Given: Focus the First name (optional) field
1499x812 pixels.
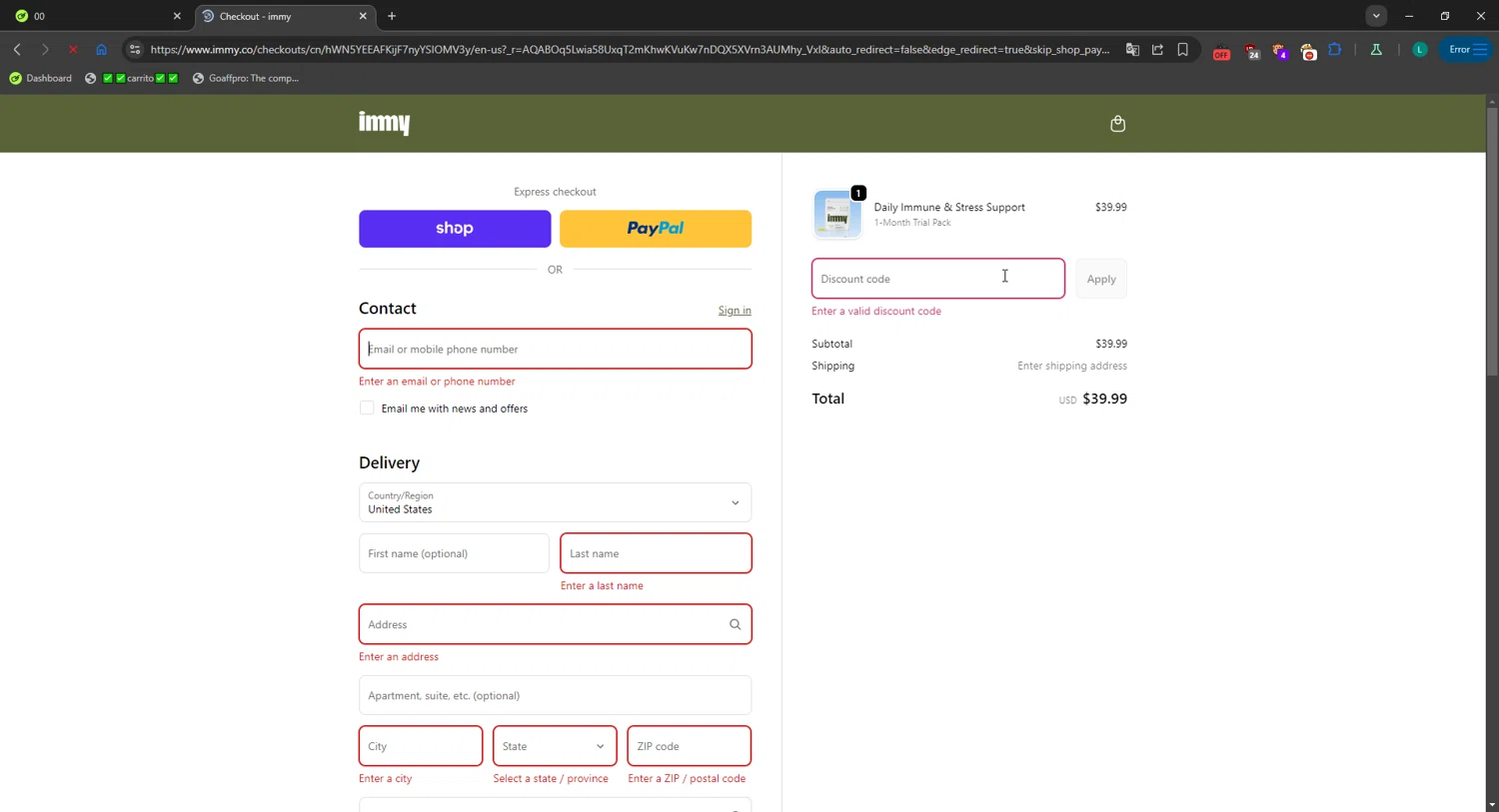Looking at the screenshot, I should point(454,553).
